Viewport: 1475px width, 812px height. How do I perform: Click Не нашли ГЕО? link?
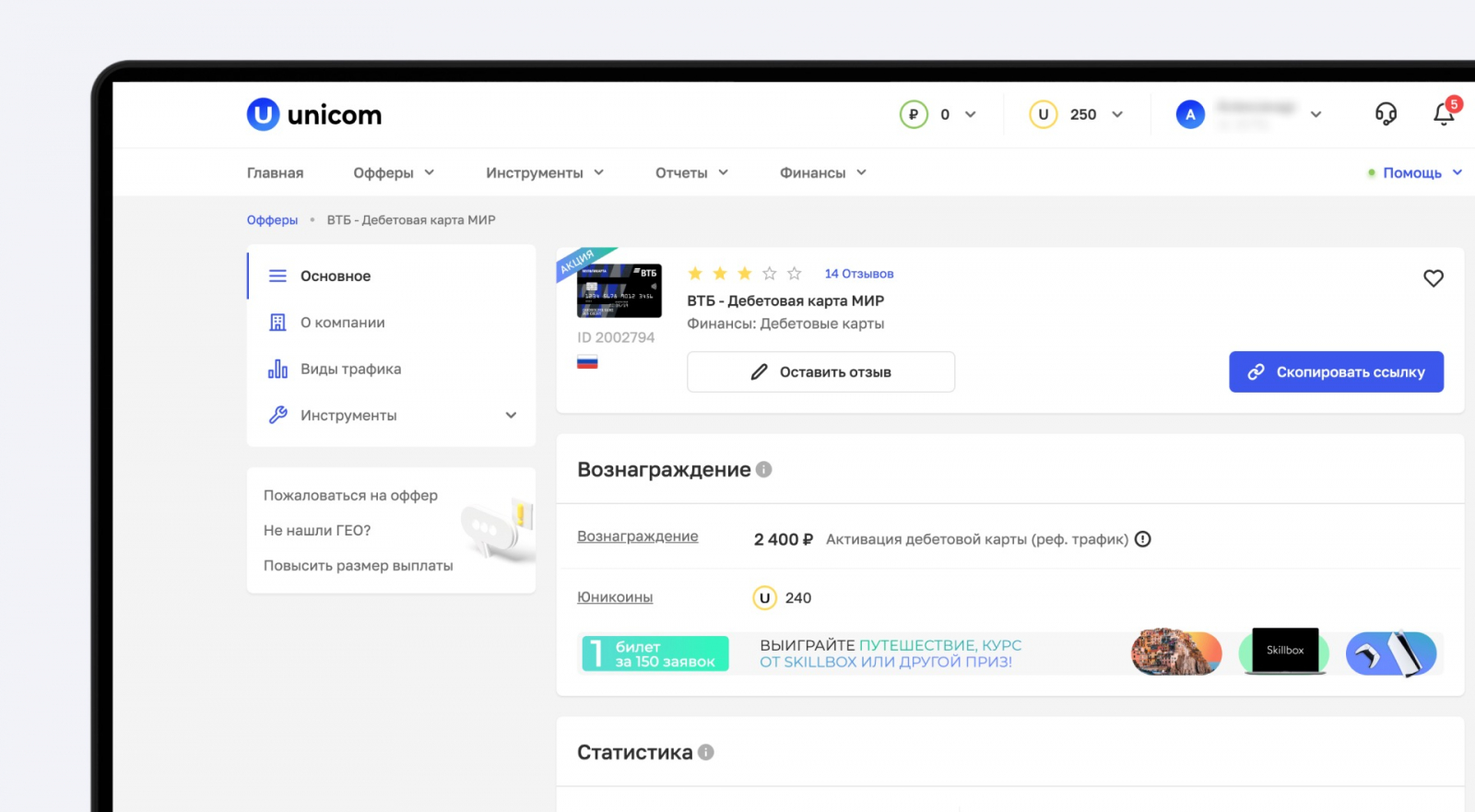(317, 530)
